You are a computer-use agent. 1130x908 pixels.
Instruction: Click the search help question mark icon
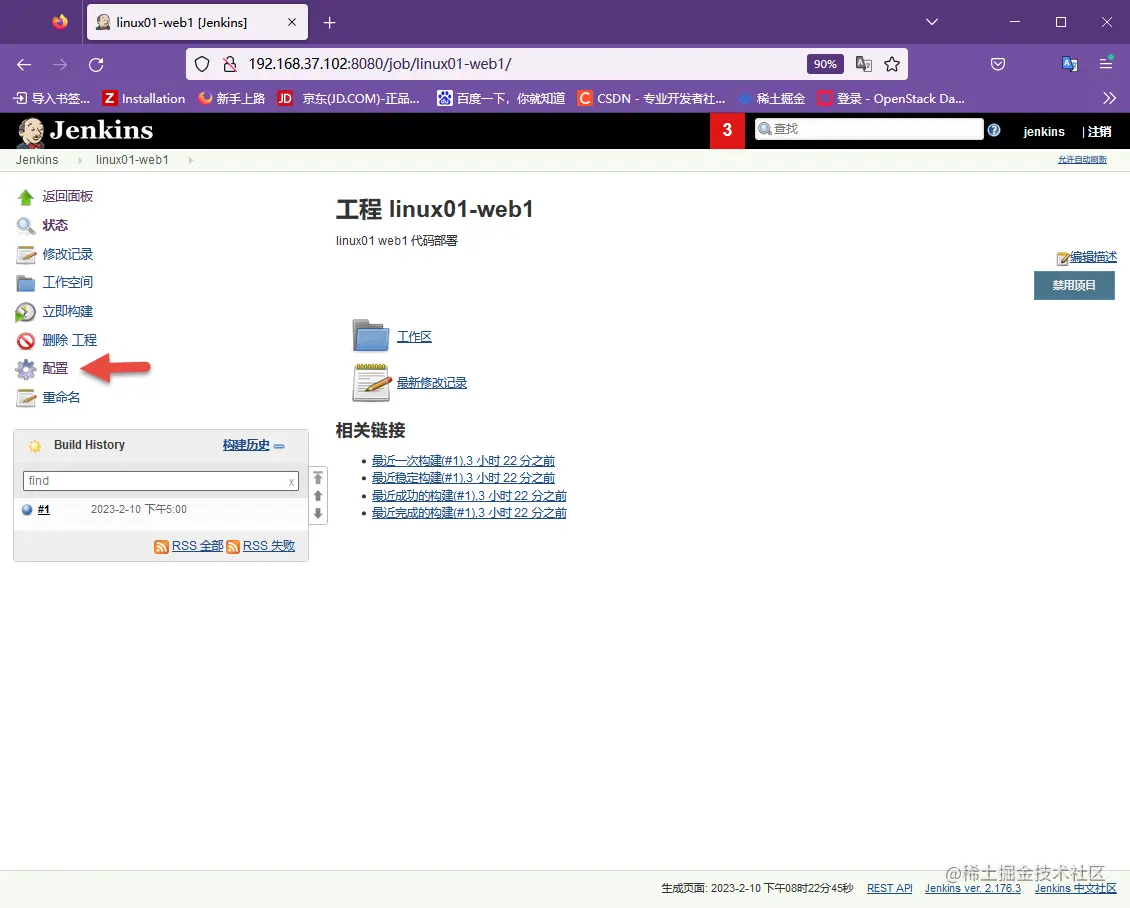994,130
